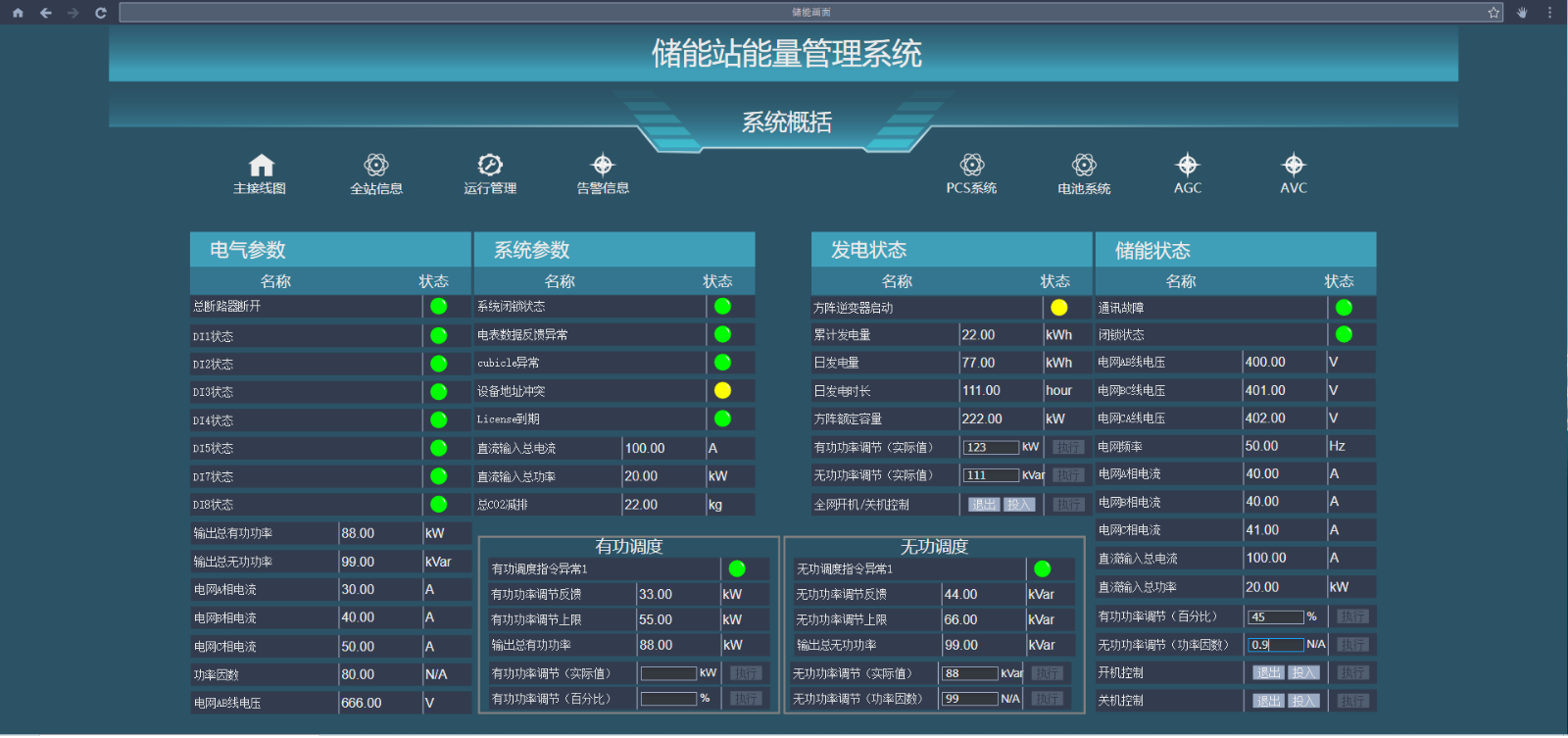This screenshot has height=738, width=1568.
Task: Click 执行 for 无功功率调节（实际值）in 发电状态
Action: pos(1068,475)
